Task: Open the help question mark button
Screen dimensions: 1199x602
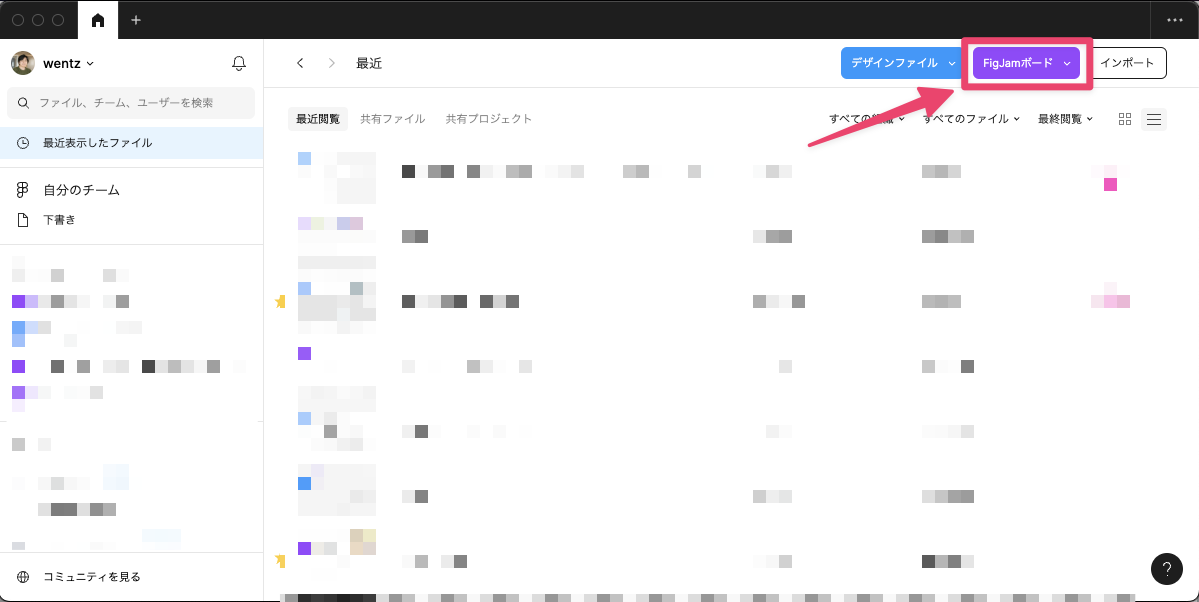Action: tap(1166, 568)
